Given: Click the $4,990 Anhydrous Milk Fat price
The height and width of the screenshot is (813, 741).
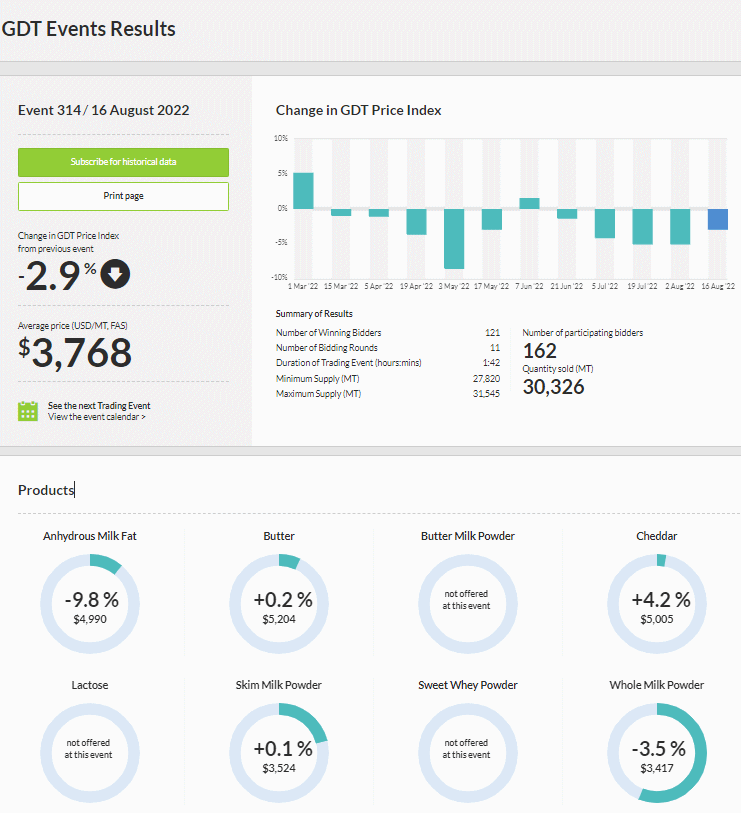Looking at the screenshot, I should pyautogui.click(x=90, y=619).
